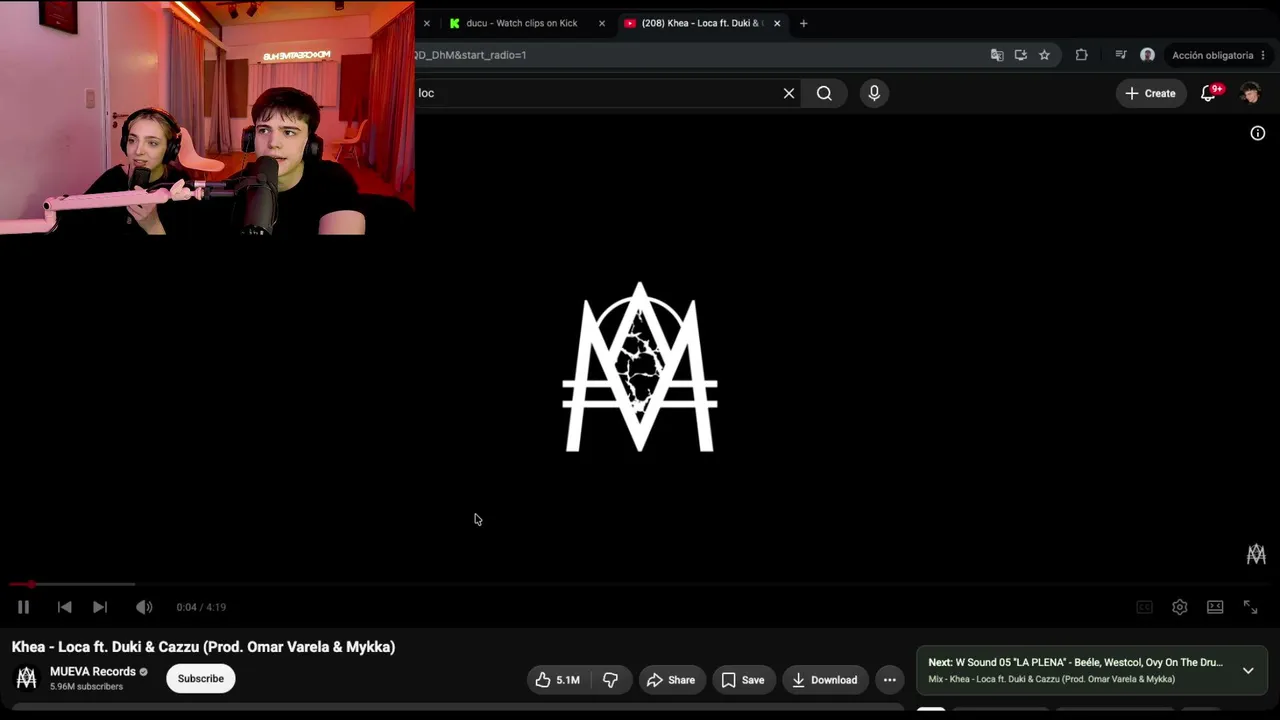The width and height of the screenshot is (1280, 720).
Task: Click the 'Acción obligatoria' Chrome button
Action: [1218, 55]
